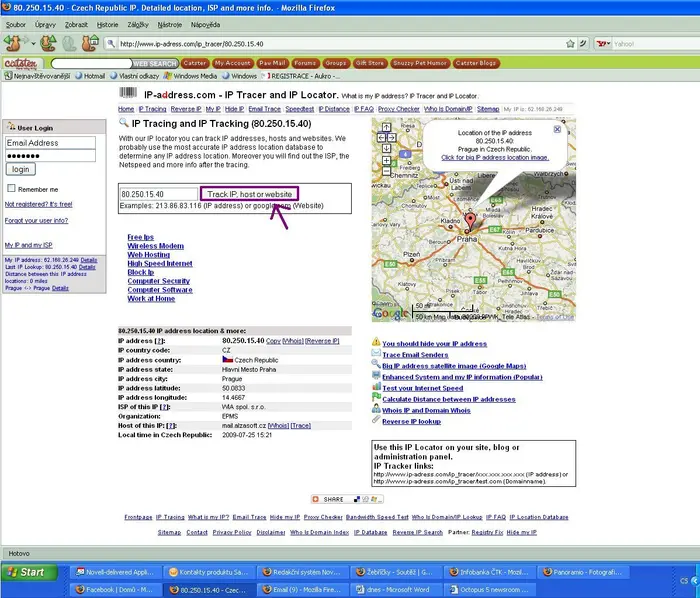Click the IP input field showing 80.250.15.40
The image size is (700, 598).
click(159, 194)
